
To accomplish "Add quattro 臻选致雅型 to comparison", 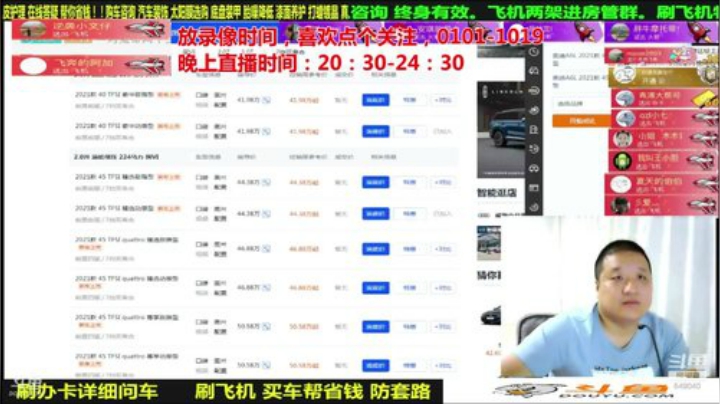I will click(443, 249).
